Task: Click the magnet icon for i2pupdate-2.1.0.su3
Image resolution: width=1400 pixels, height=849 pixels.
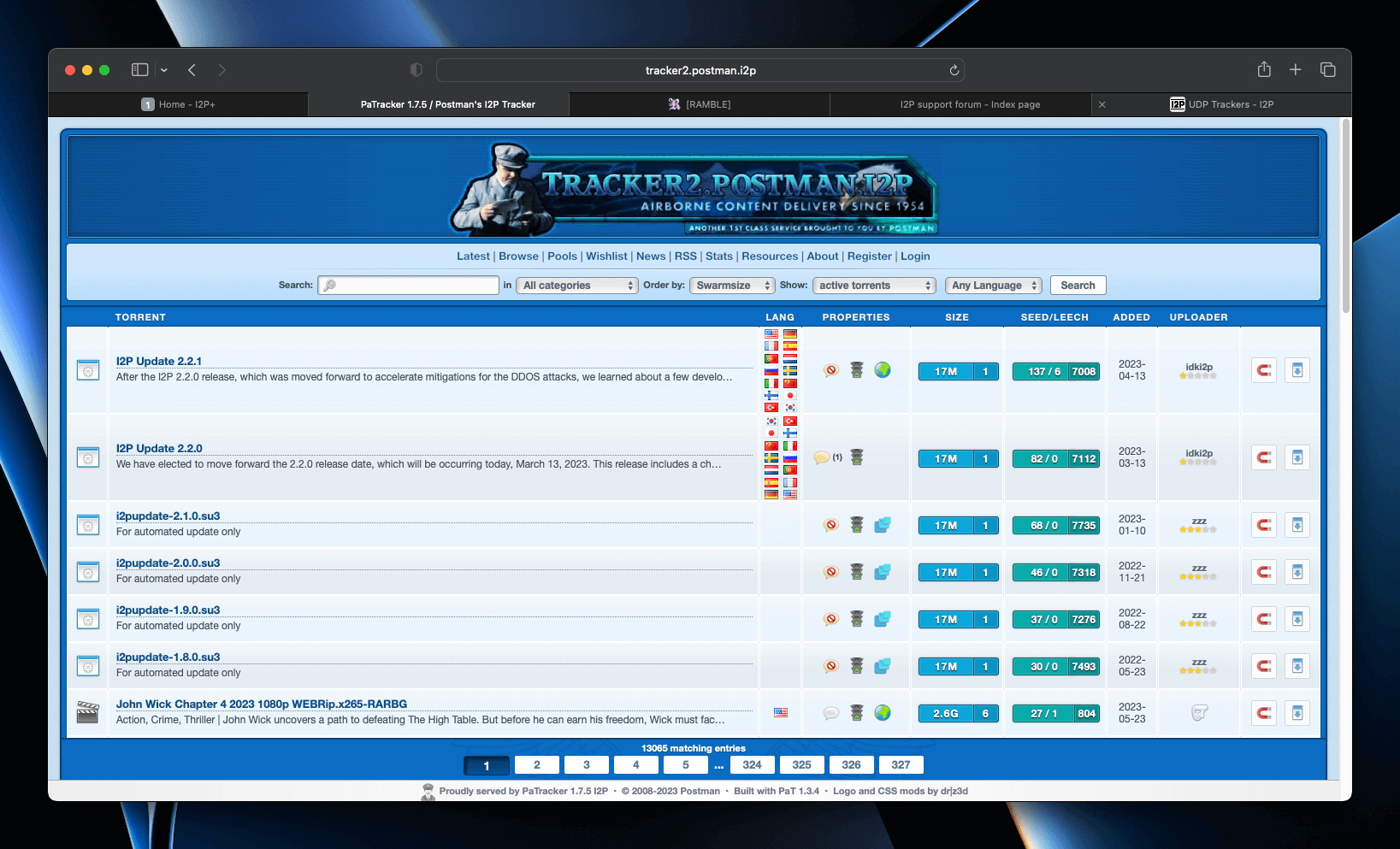Action: tap(1263, 525)
